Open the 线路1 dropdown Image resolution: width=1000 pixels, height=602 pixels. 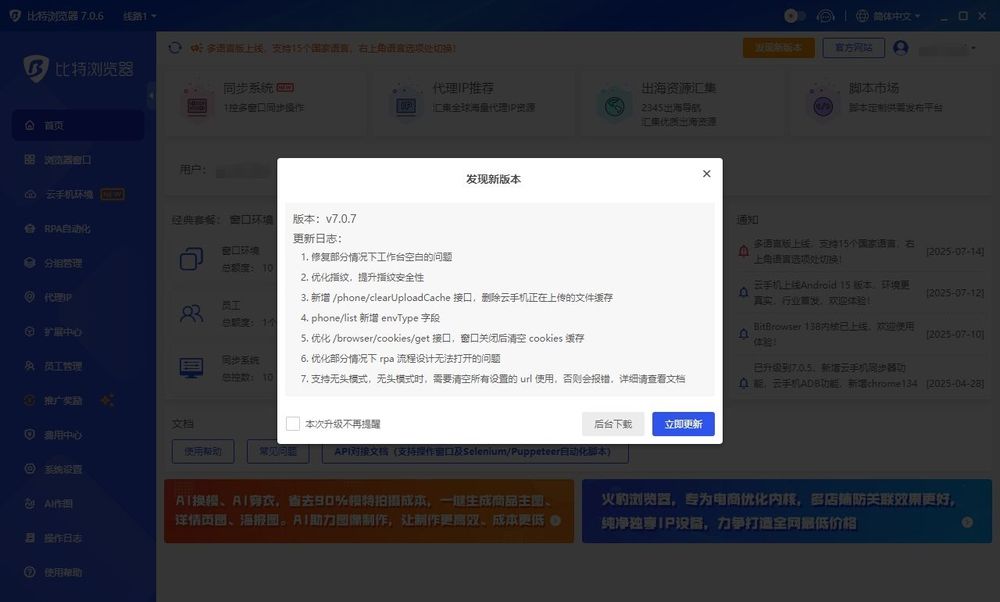138,16
